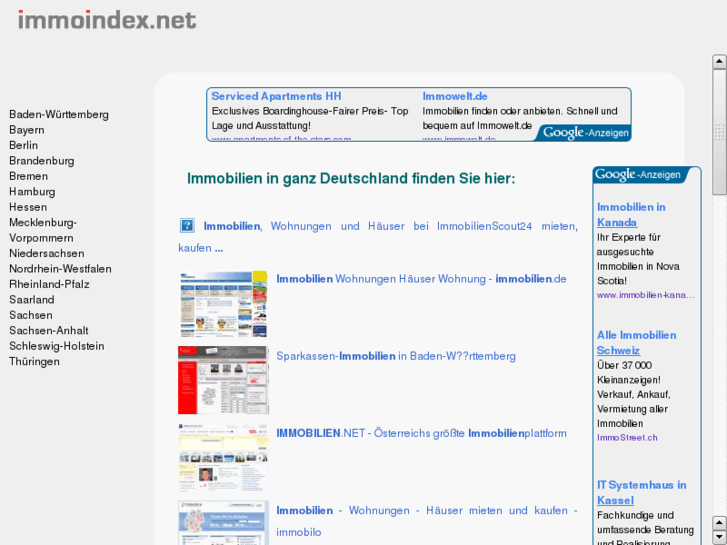This screenshot has width=727, height=545.
Task: Open IMMOBILIEN.NET Österreichs größte Immobilienplattform link
Action: 421,433
